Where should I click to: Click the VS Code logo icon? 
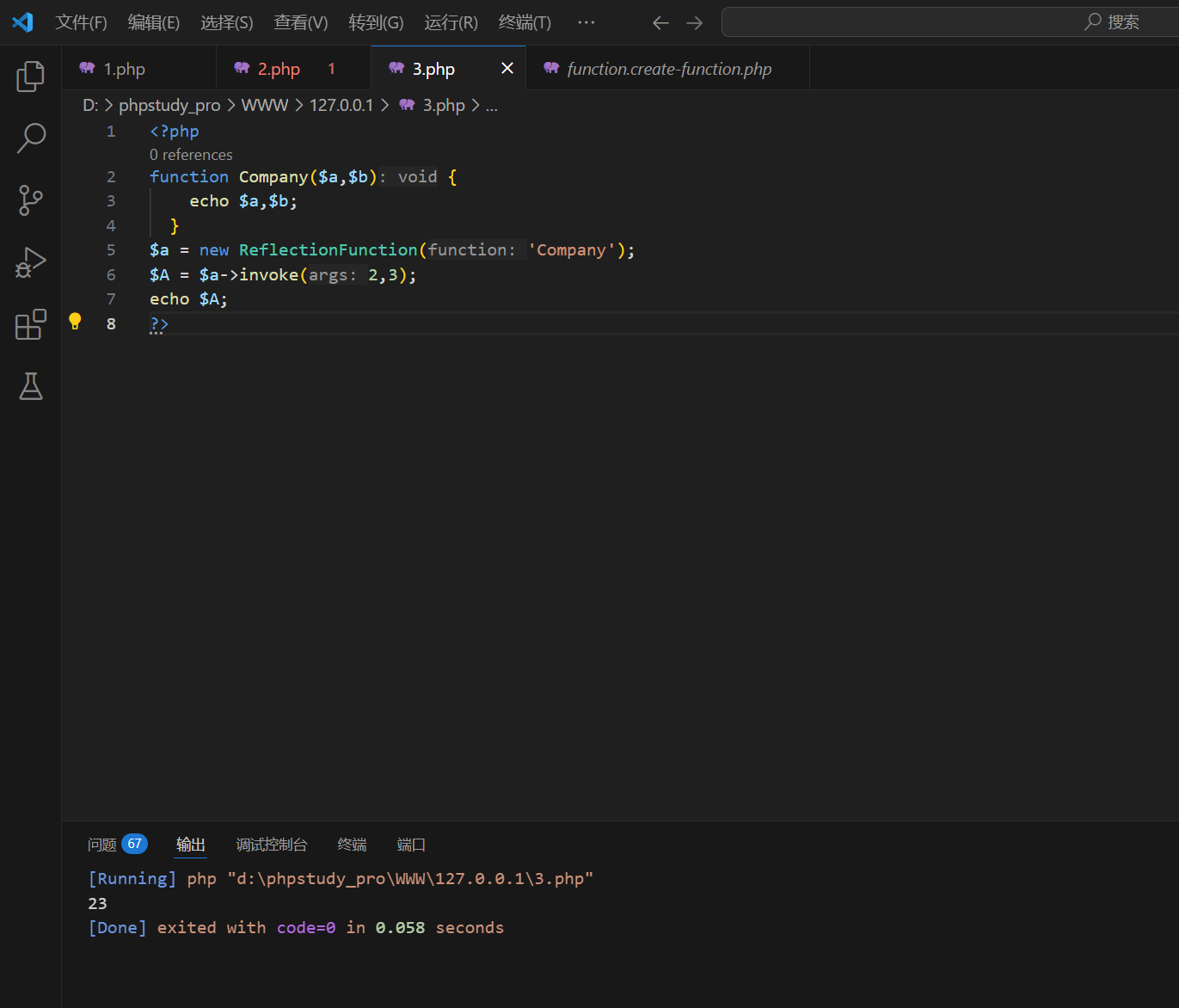click(22, 22)
